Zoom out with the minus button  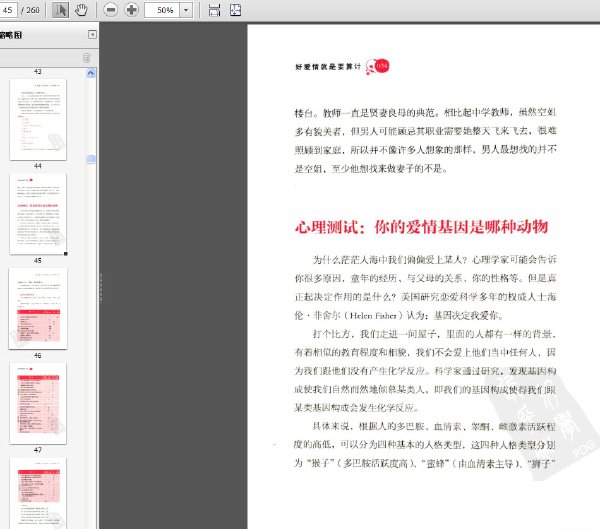tap(111, 10)
